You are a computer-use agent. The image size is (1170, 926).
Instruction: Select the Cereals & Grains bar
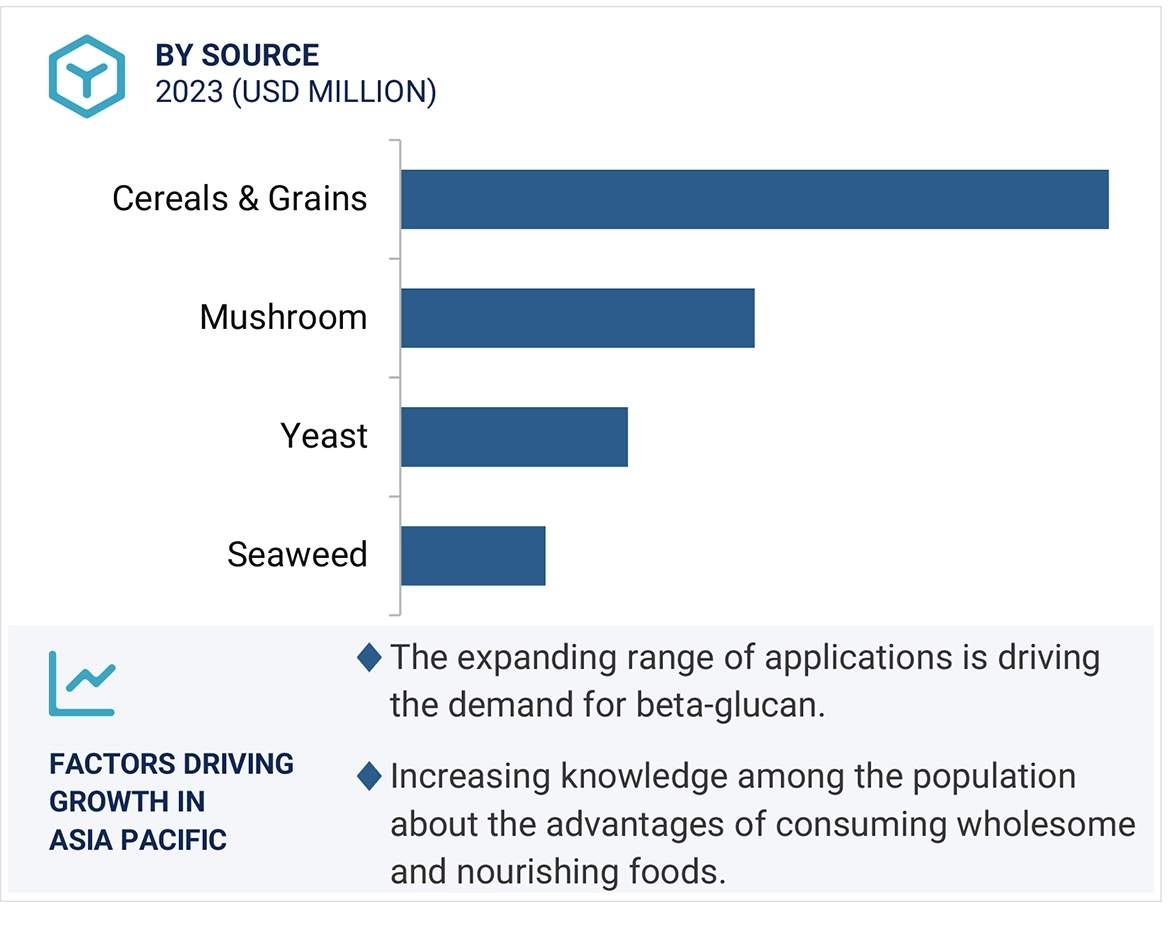[x=754, y=199]
